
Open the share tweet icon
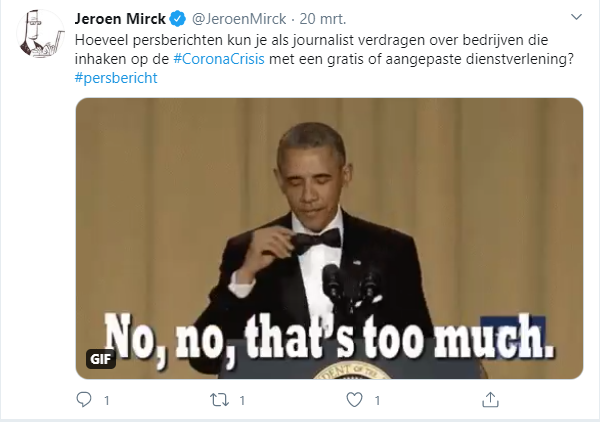click(x=489, y=399)
